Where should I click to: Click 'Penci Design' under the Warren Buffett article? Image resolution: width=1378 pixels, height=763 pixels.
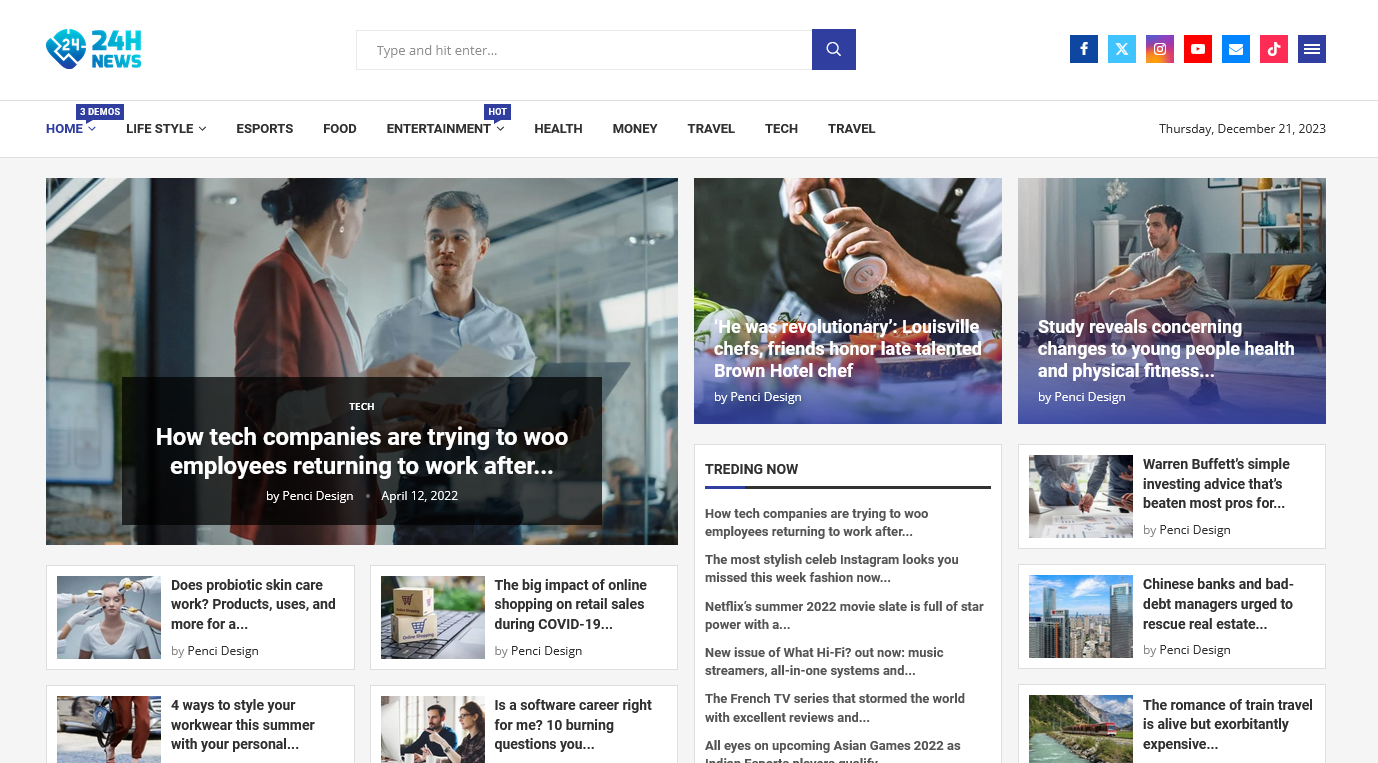click(x=1195, y=530)
